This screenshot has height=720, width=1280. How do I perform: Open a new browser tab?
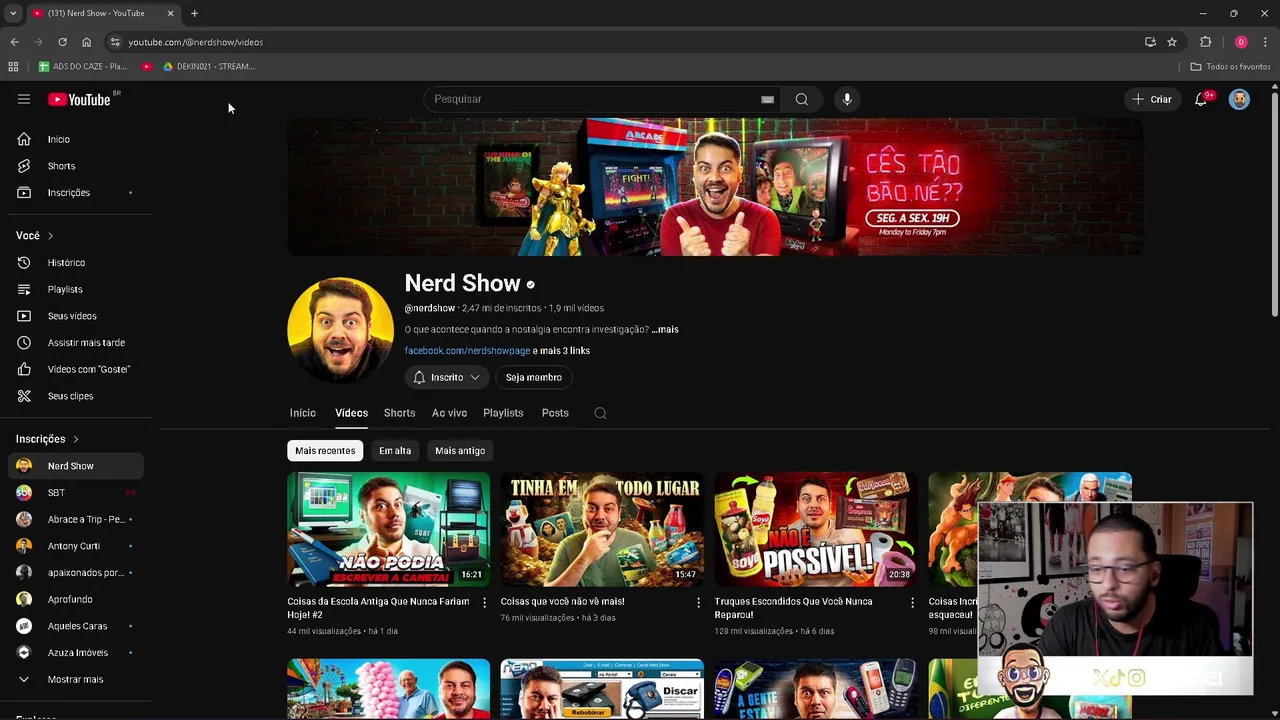[194, 13]
